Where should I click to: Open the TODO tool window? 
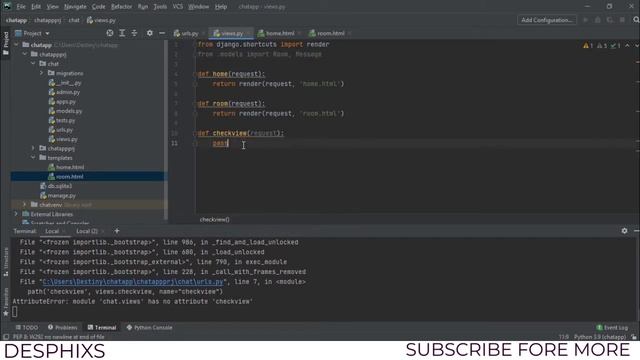27,327
